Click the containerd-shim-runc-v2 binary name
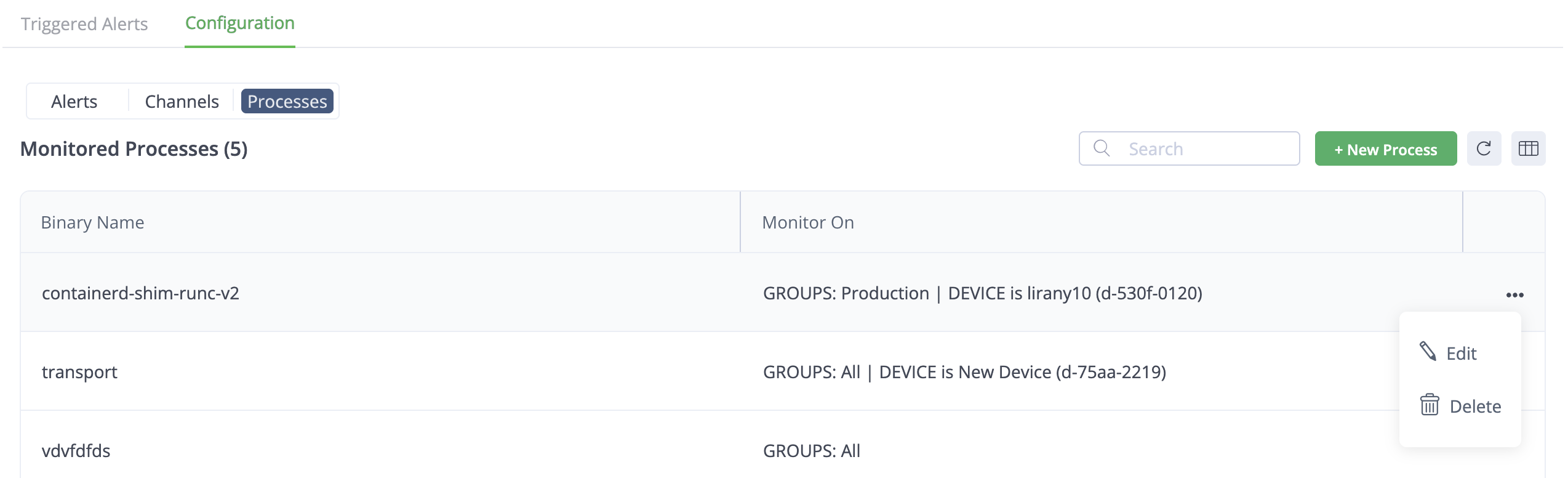1568x478 pixels. click(x=140, y=293)
